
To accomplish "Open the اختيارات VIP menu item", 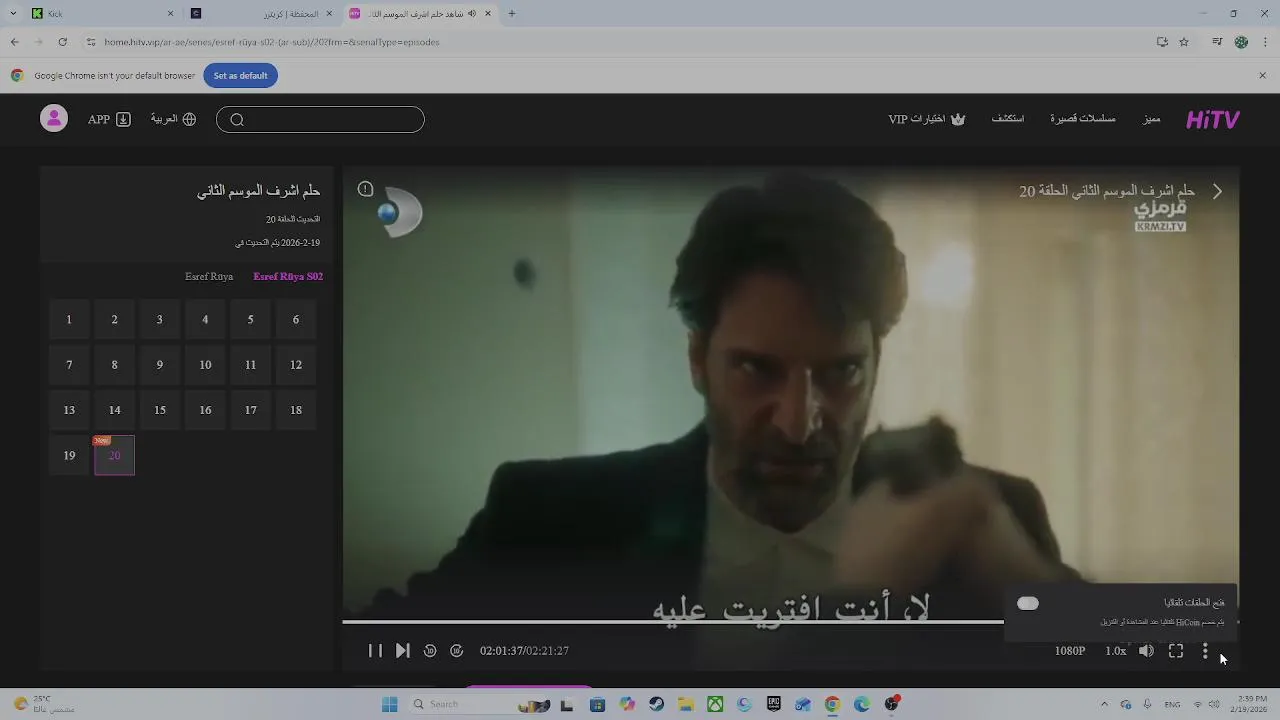I will point(927,119).
